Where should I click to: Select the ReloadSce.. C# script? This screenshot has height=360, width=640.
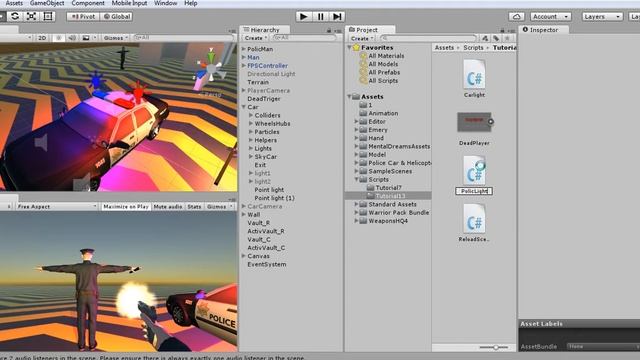pos(474,219)
